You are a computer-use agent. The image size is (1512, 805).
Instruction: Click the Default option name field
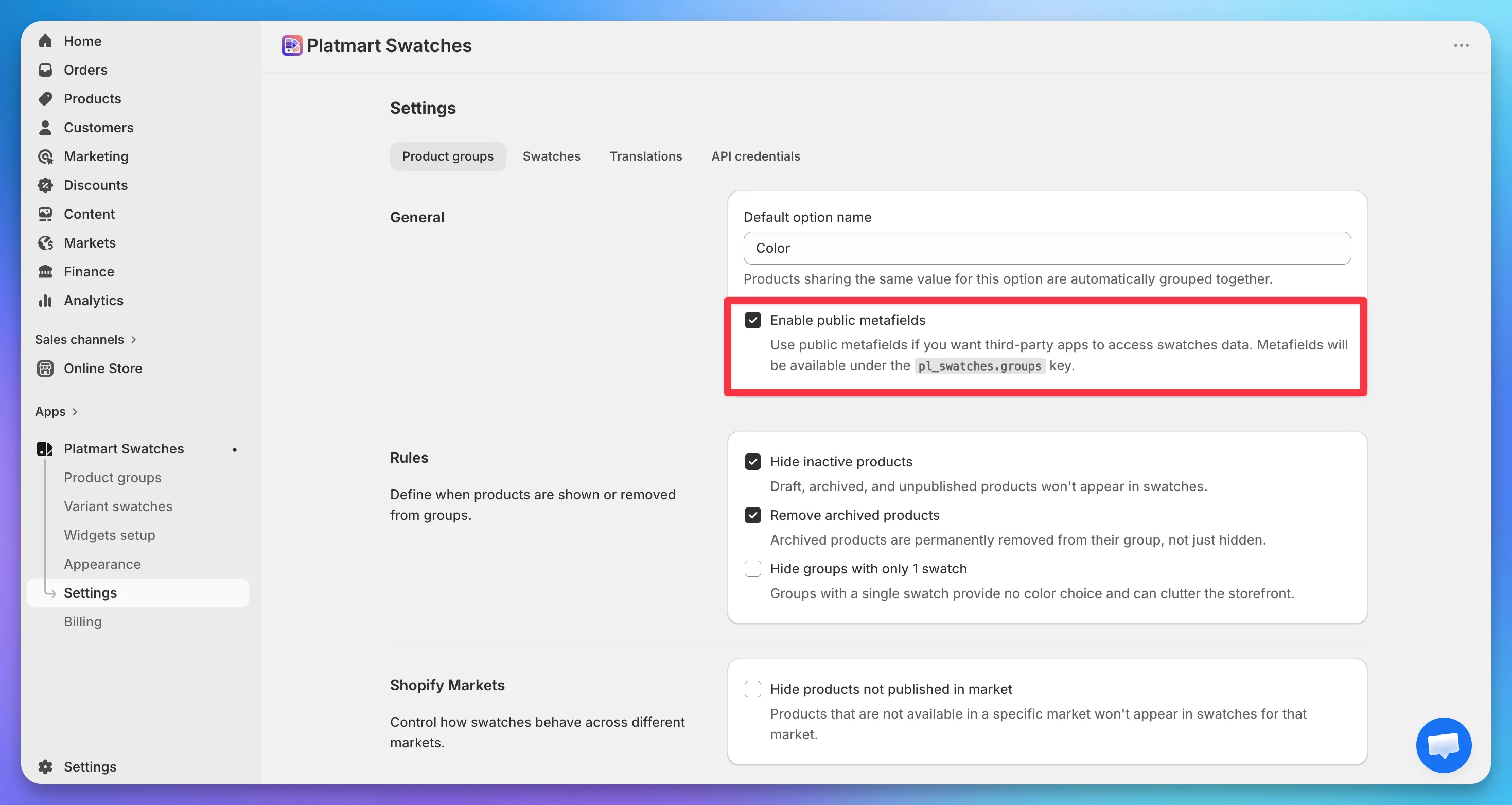[1047, 248]
